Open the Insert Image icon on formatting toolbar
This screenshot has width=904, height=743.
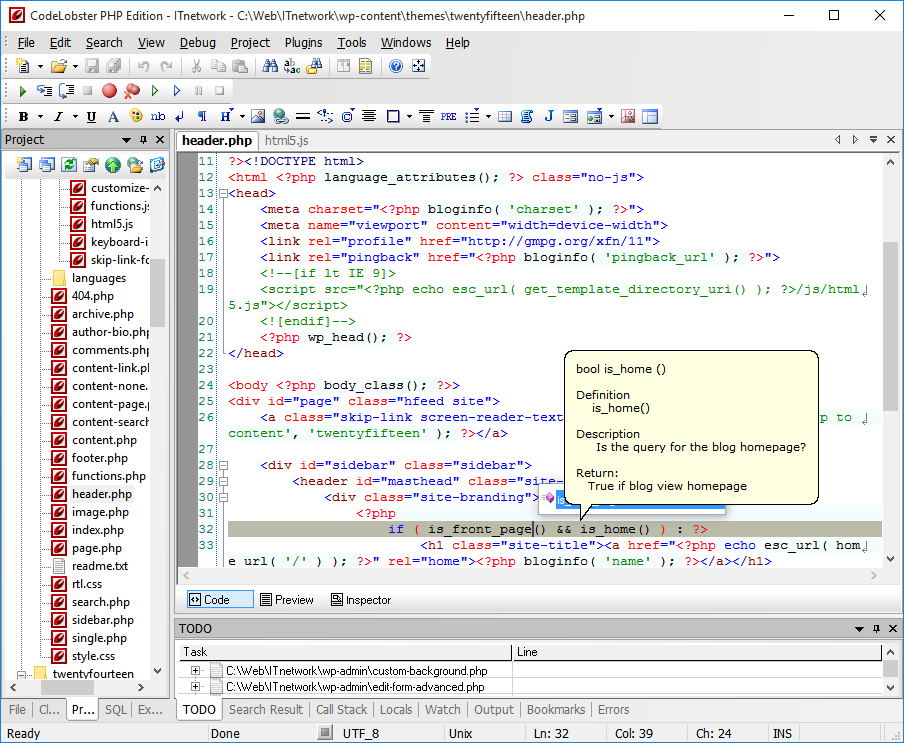click(259, 117)
